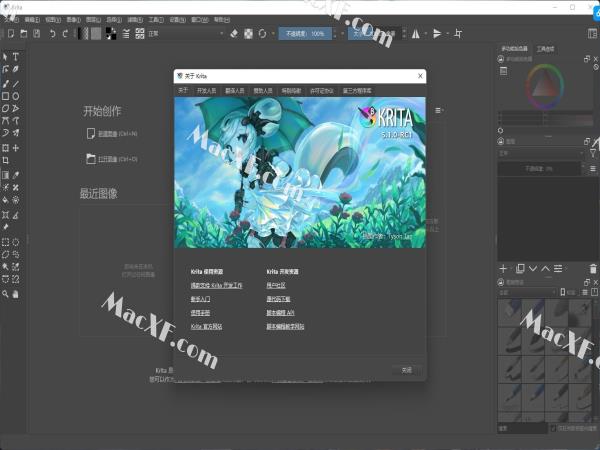Open recent images hamburger menu
Image resolution: width=600 pixels, height=450 pixels.
(x=439, y=111)
